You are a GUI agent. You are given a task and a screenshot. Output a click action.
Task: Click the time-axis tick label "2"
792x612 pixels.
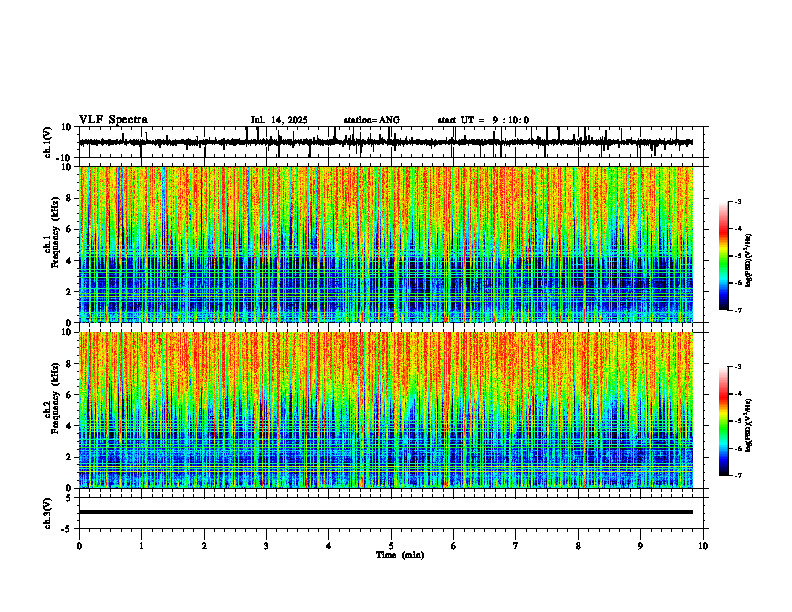[204, 546]
